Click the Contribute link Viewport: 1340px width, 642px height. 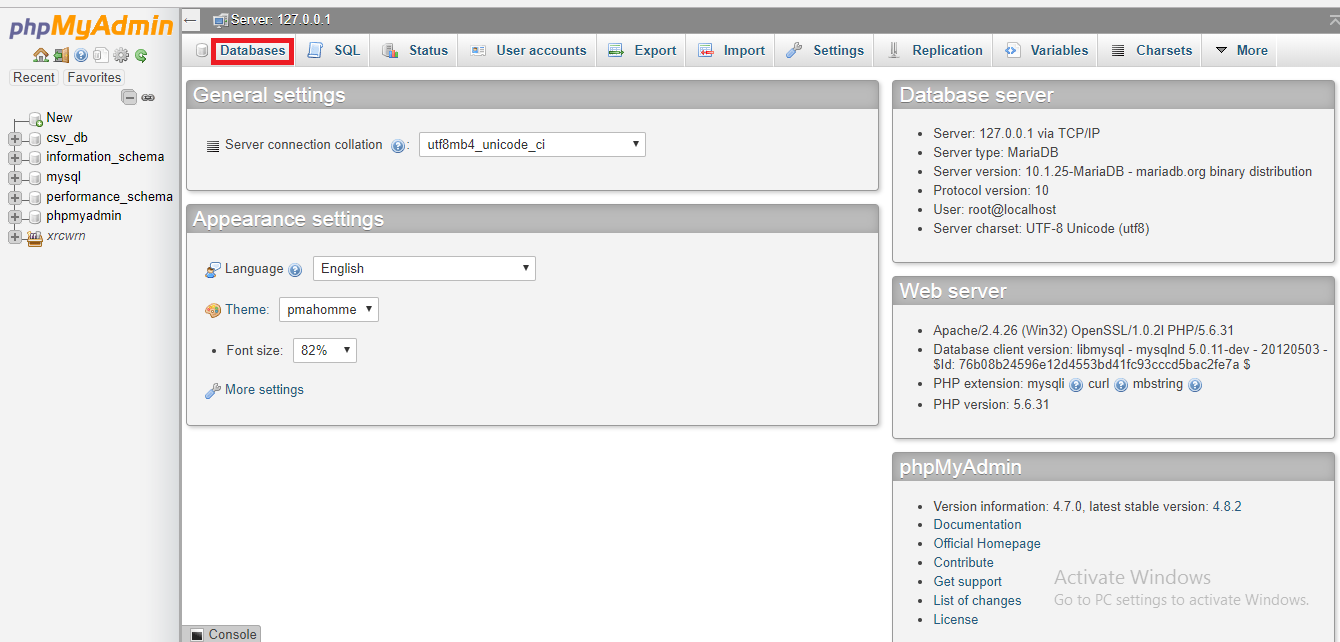coord(964,563)
